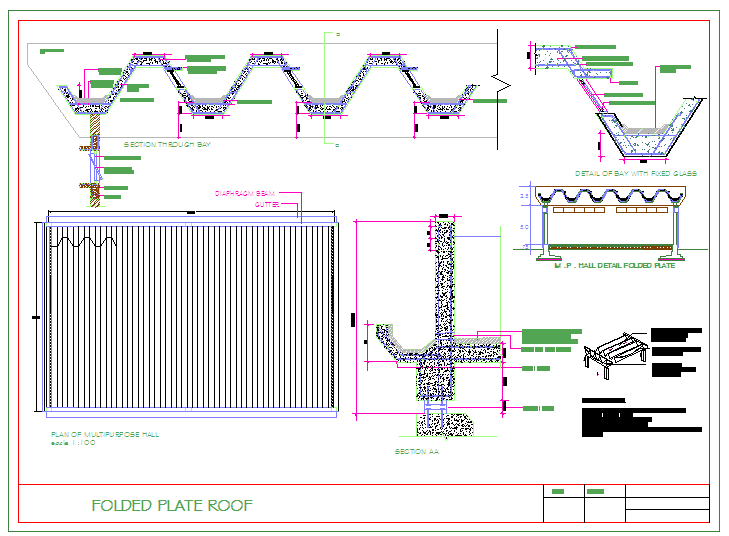This screenshot has height=536, width=729.
Task: Click the V-shaped bay in fixed glass detail
Action: 650,128
